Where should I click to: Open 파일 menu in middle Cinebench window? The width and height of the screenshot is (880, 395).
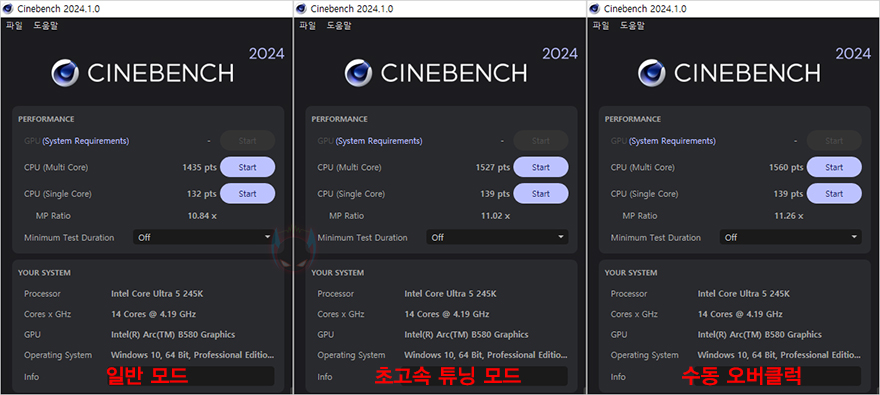(x=308, y=25)
